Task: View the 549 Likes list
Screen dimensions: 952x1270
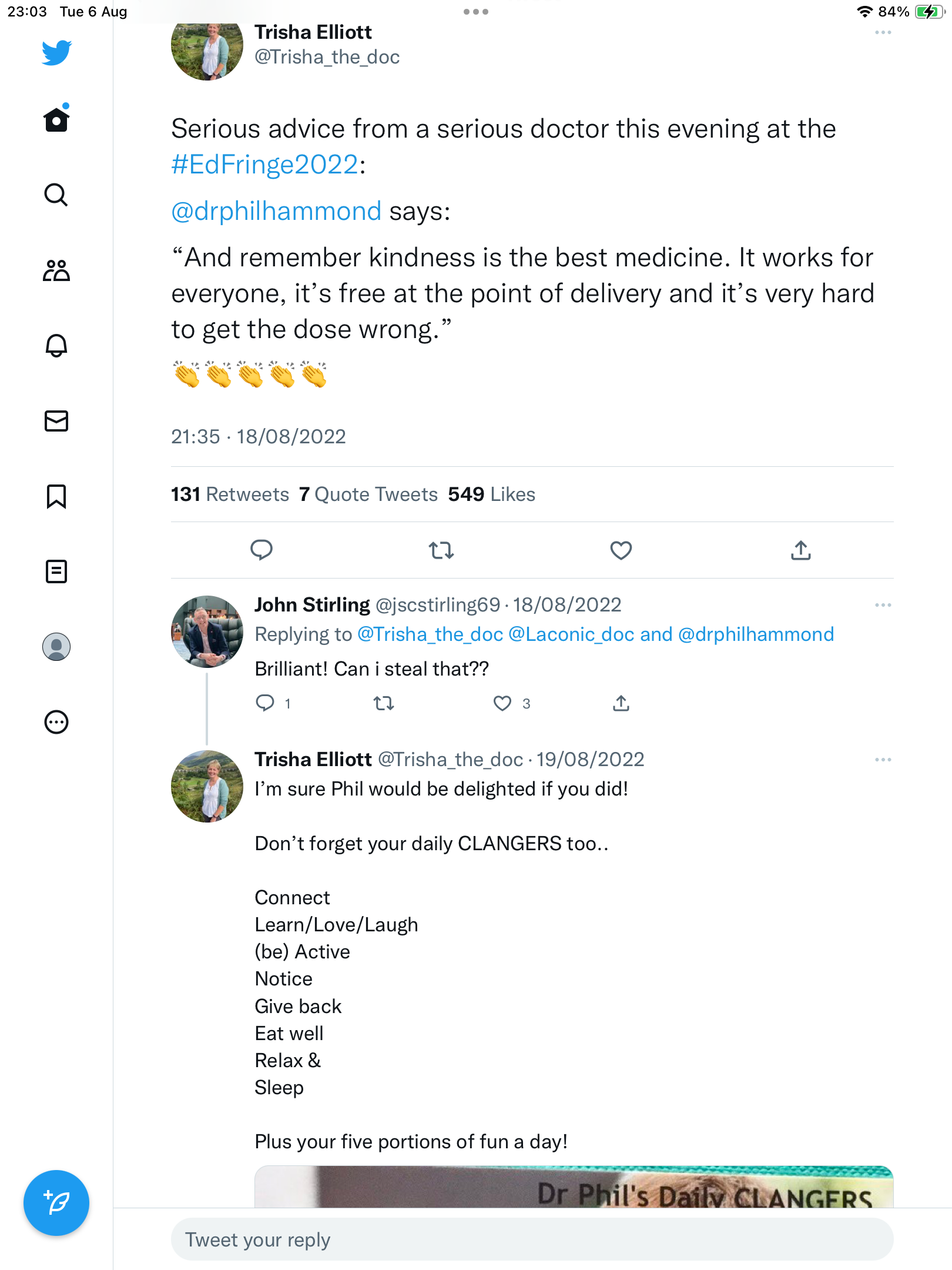Action: pos(491,494)
